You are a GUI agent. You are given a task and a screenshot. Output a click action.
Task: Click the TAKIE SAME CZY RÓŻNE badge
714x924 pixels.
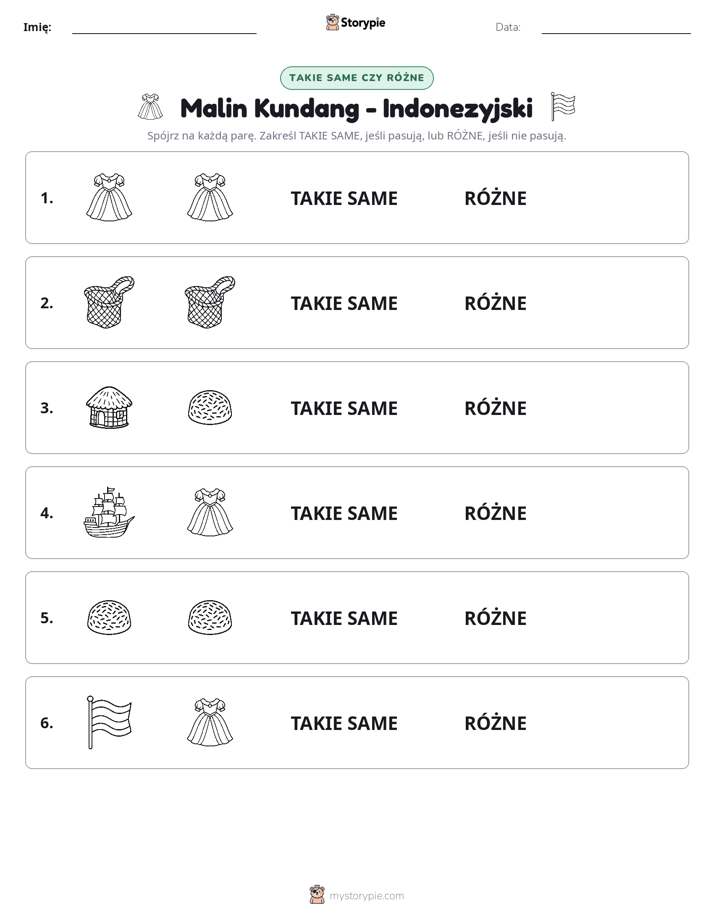click(356, 78)
